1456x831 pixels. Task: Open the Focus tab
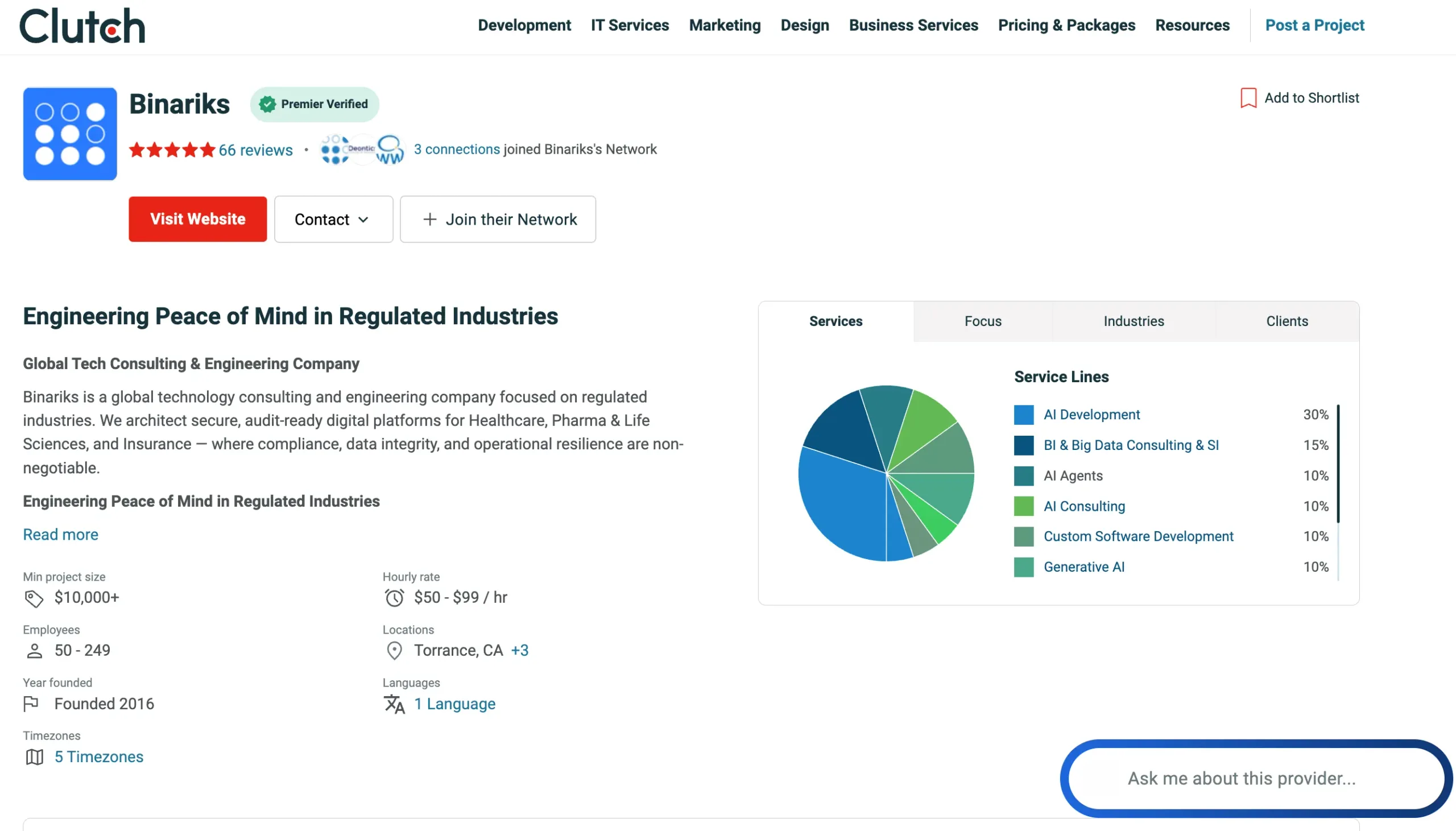pos(982,321)
